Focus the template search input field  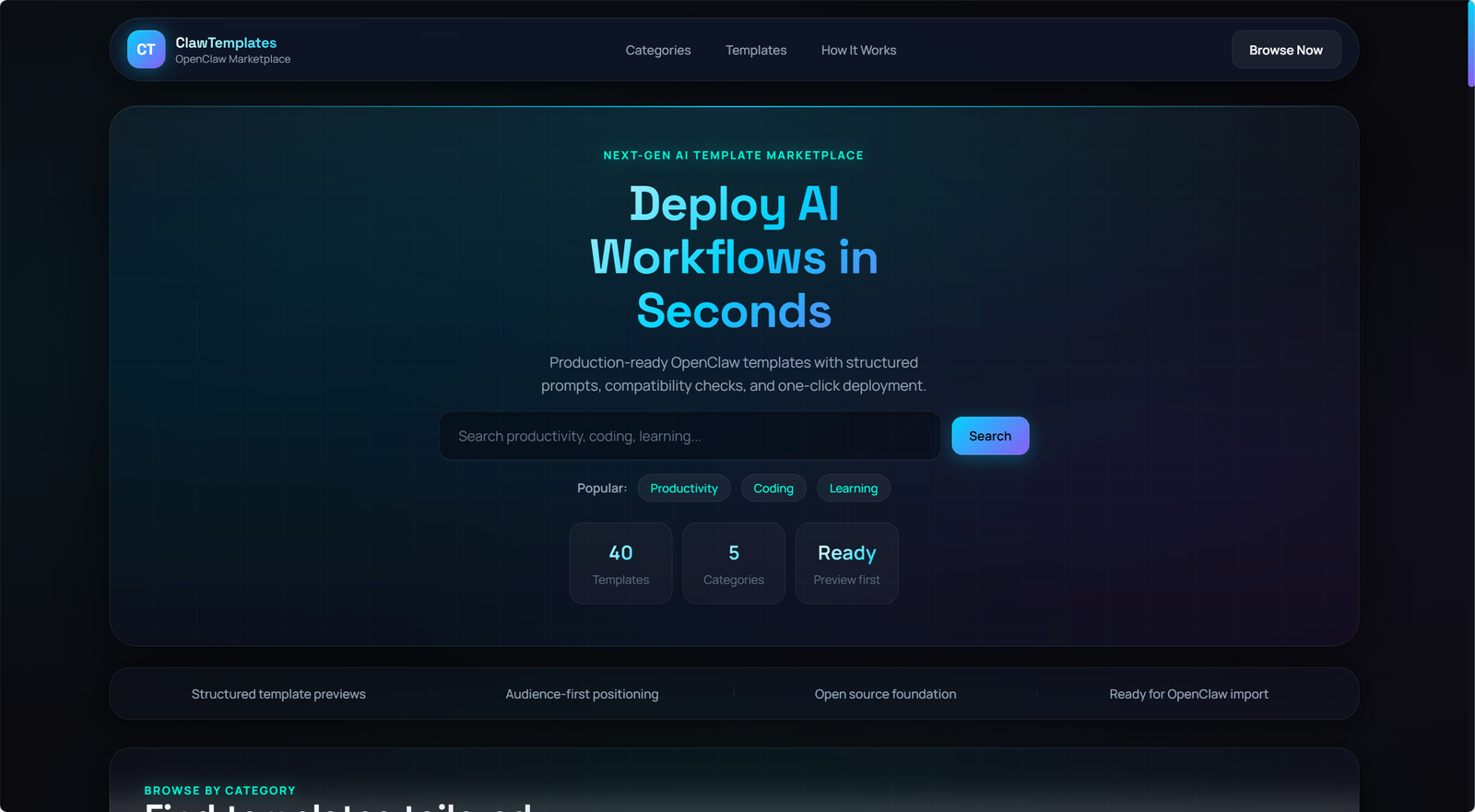tap(689, 436)
